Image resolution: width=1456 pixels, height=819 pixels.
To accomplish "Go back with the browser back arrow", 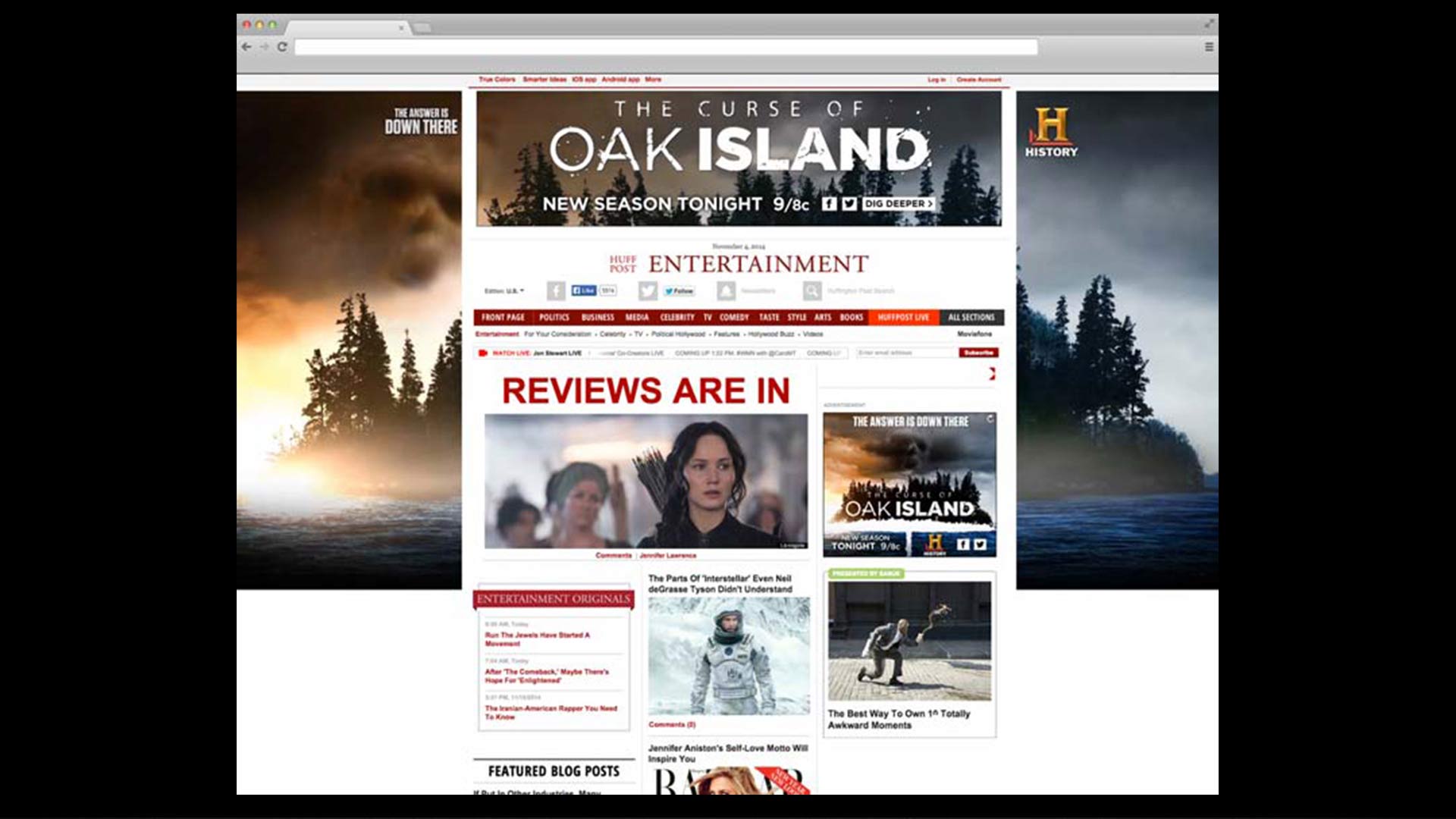I will click(x=246, y=47).
